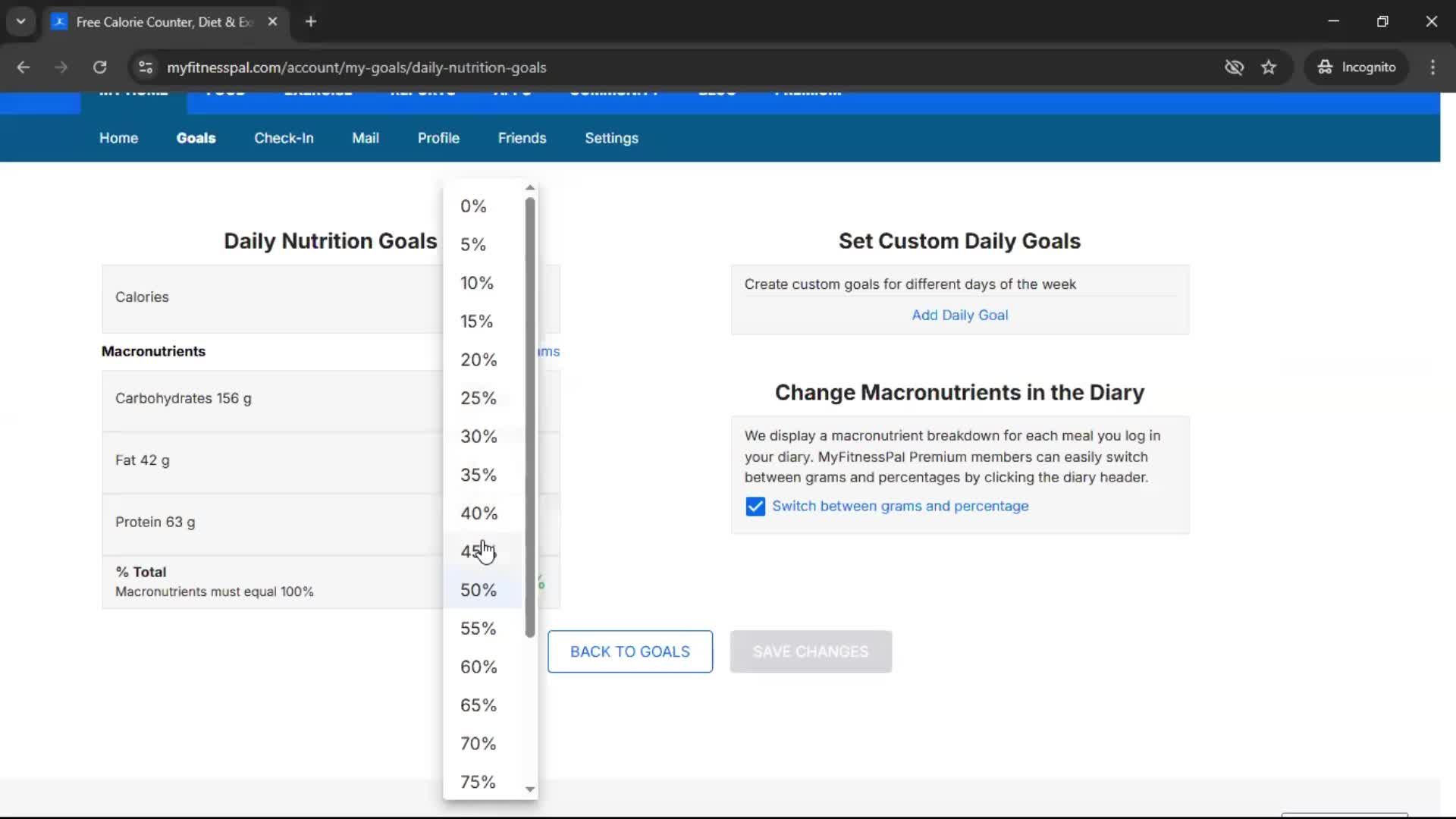Screen dimensions: 1456x819
Task: Pick the 60% option
Action: [x=483, y=667]
